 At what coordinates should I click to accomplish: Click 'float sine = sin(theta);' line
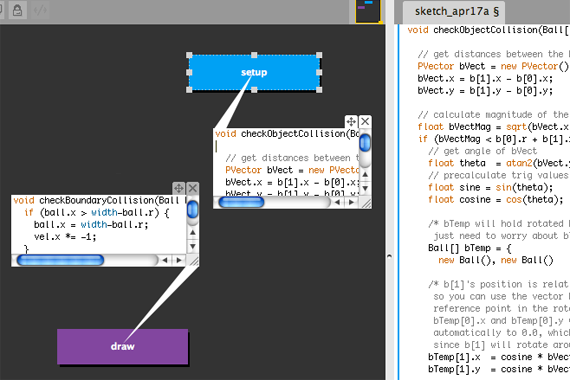(490, 187)
